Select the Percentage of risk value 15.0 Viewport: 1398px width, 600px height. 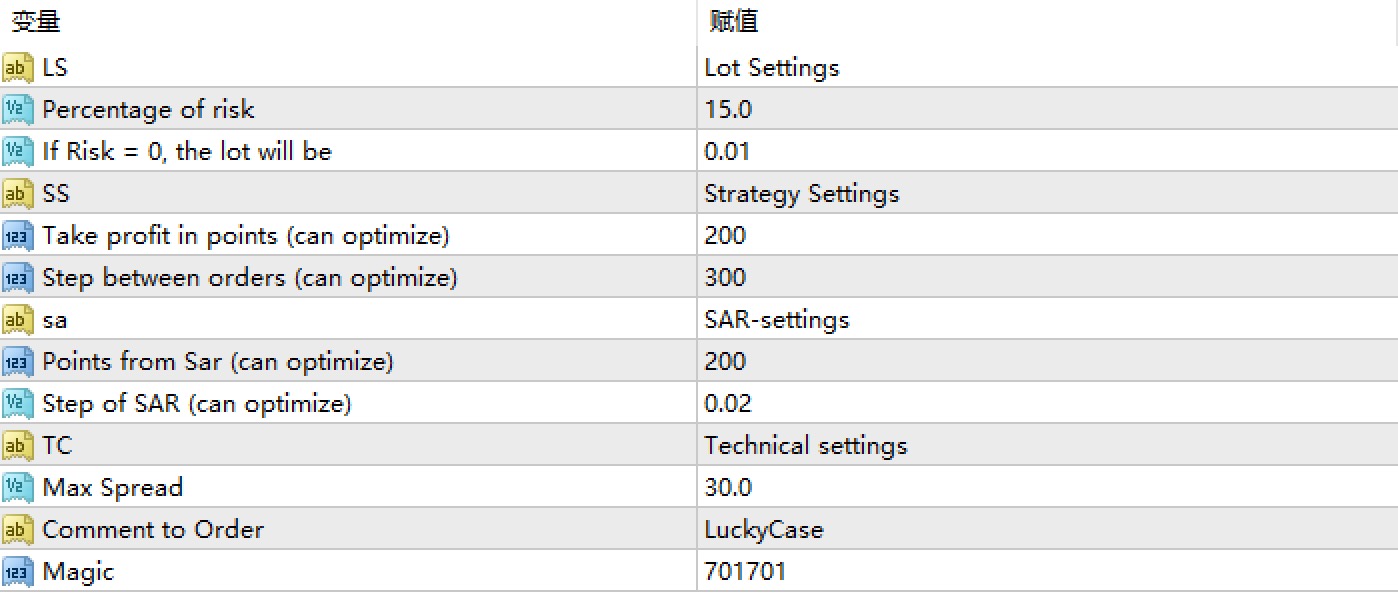pos(728,110)
